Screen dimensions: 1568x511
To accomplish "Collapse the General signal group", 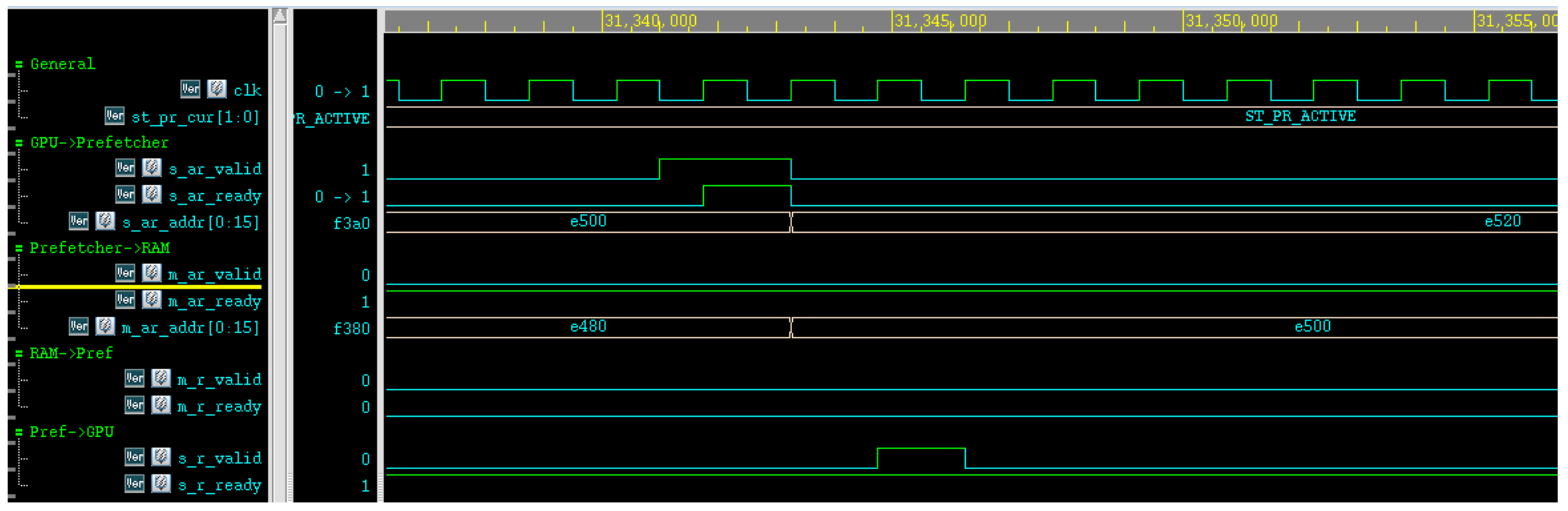I will [19, 64].
